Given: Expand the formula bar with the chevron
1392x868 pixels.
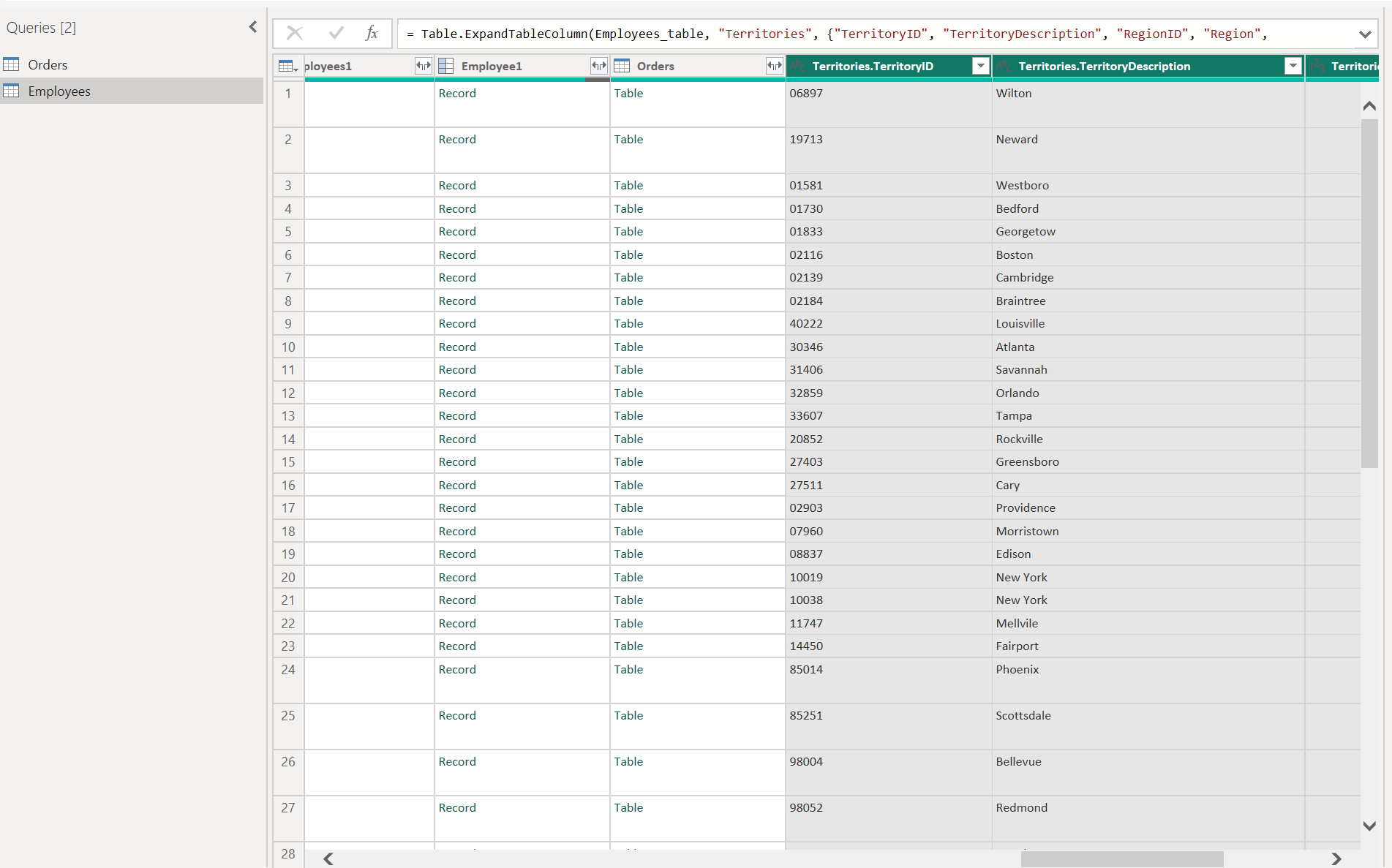Looking at the screenshot, I should [x=1364, y=34].
